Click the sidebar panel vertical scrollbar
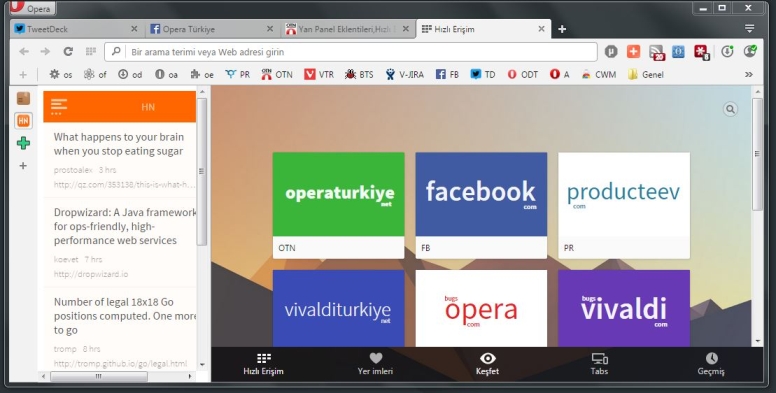The width and height of the screenshot is (776, 393). [x=201, y=171]
